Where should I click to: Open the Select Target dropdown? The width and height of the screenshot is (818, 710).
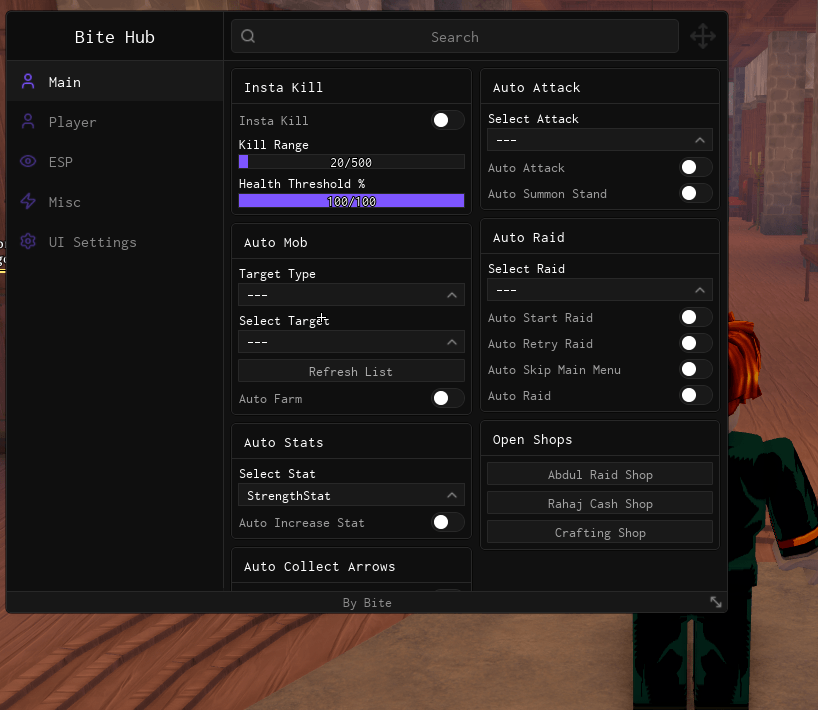pyautogui.click(x=351, y=342)
